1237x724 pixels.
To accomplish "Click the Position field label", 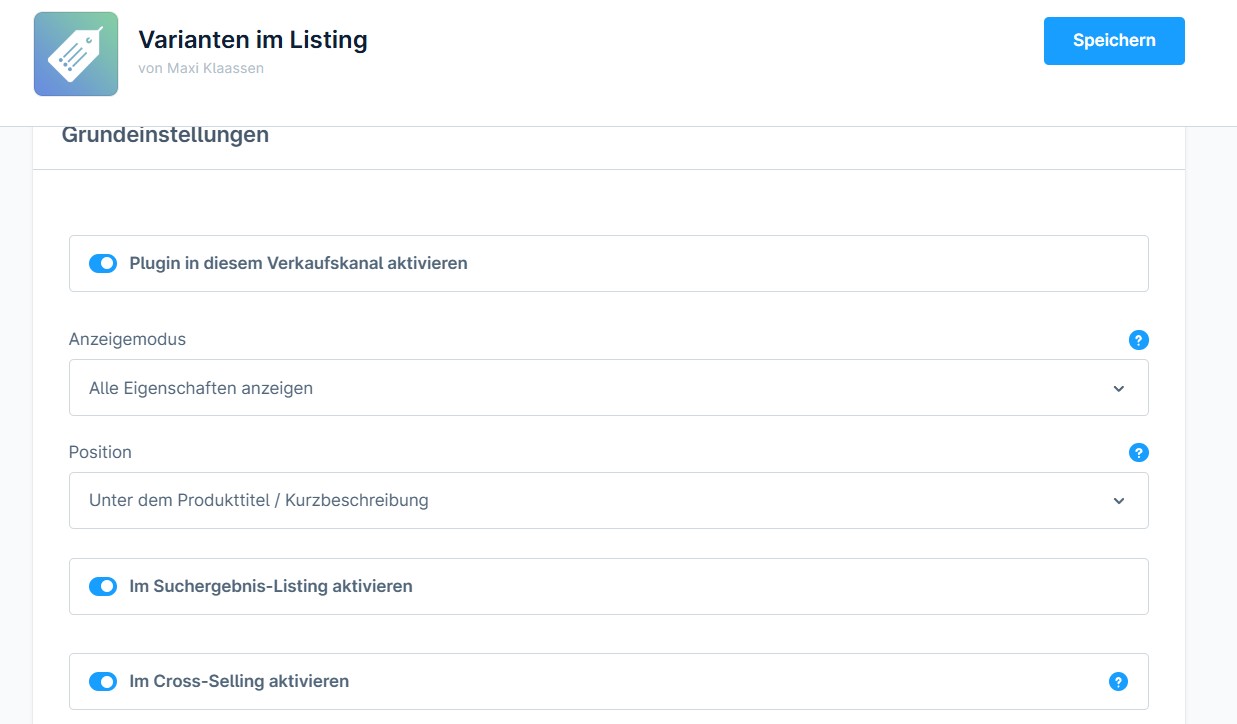I will point(100,452).
